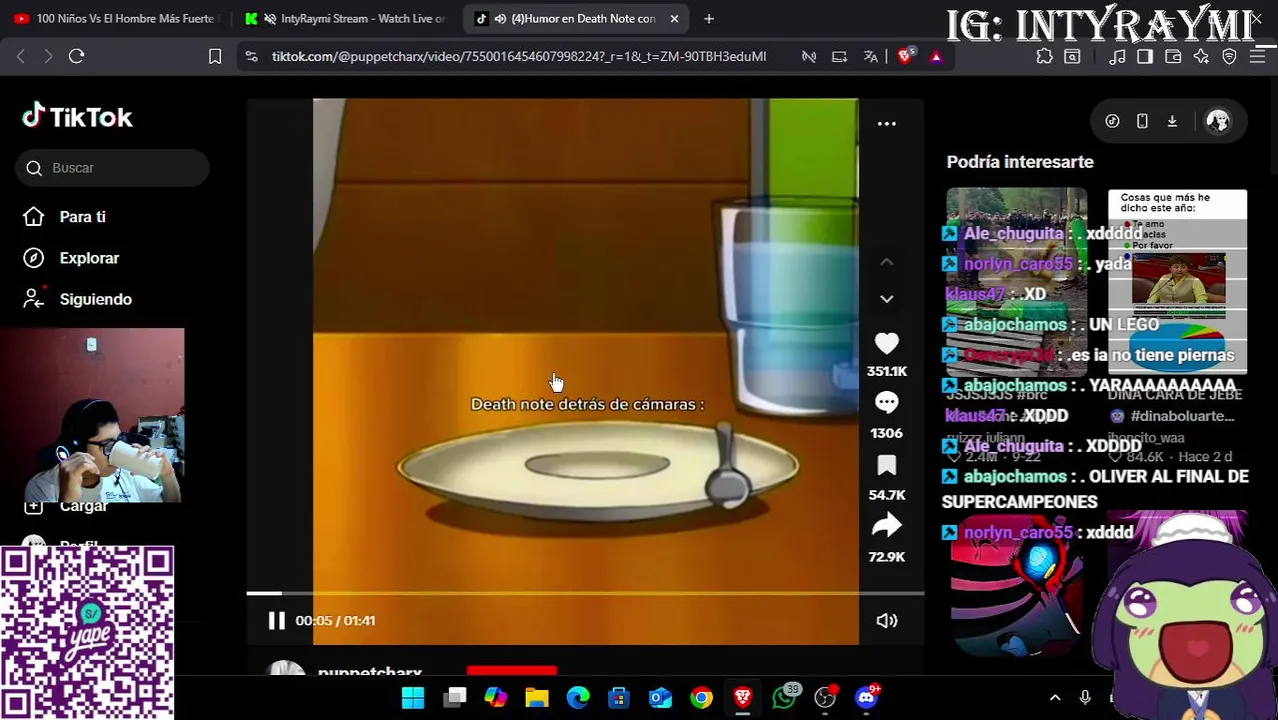Image resolution: width=1278 pixels, height=720 pixels.
Task: Open the TikTok coins icon
Action: click(1112, 121)
